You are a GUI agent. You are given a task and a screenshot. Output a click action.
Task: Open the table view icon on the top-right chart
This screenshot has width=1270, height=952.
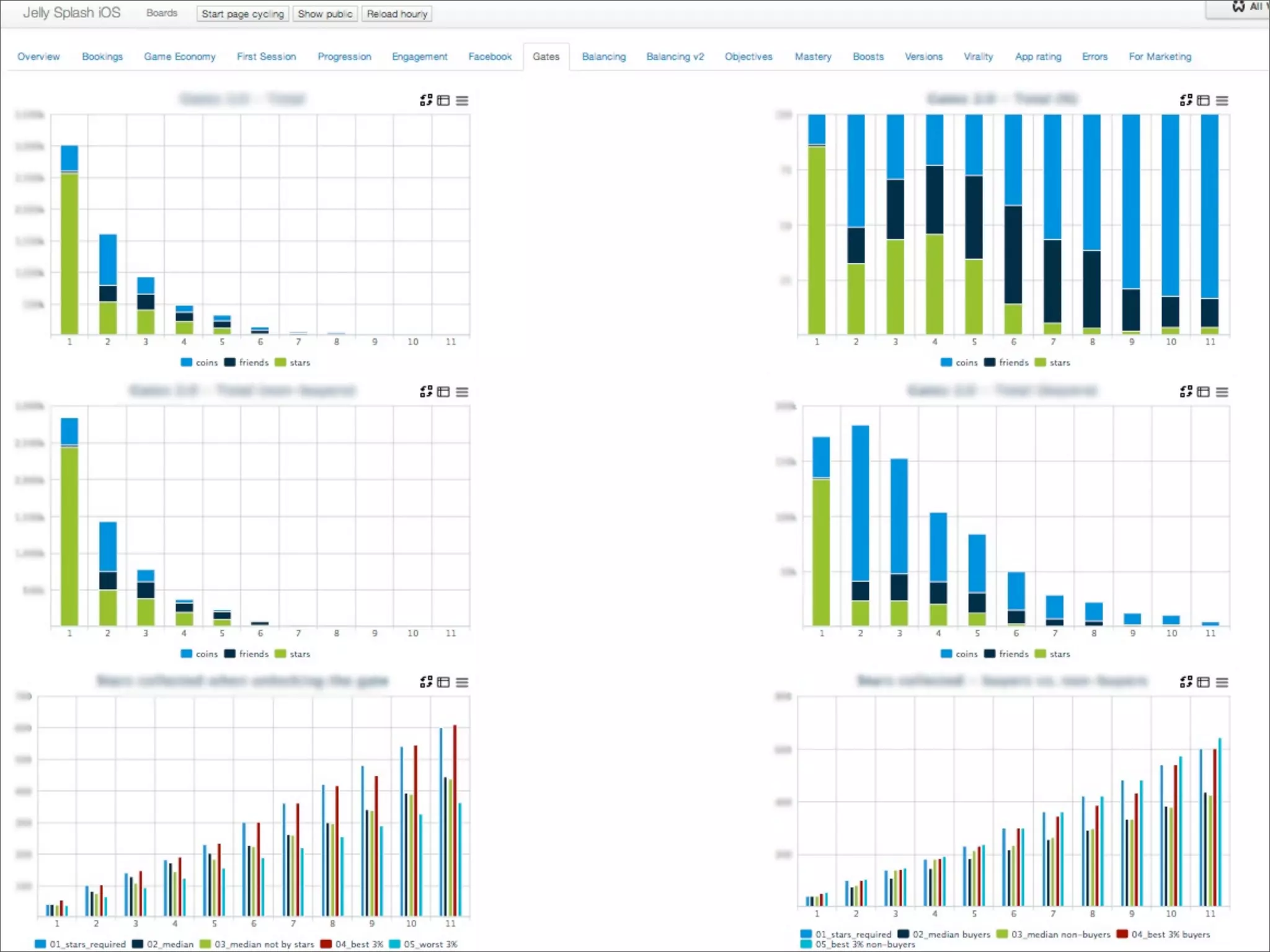pyautogui.click(x=1203, y=100)
